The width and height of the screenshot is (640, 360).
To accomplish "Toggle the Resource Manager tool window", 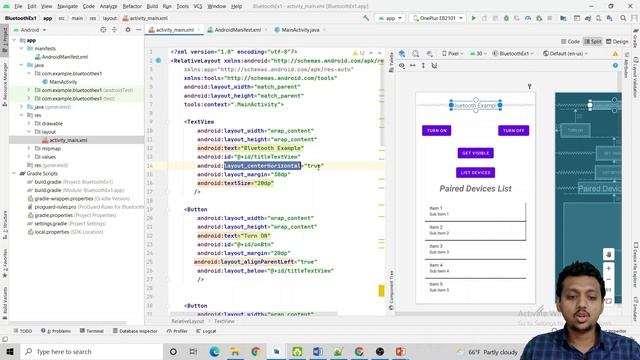I will coord(4,84).
